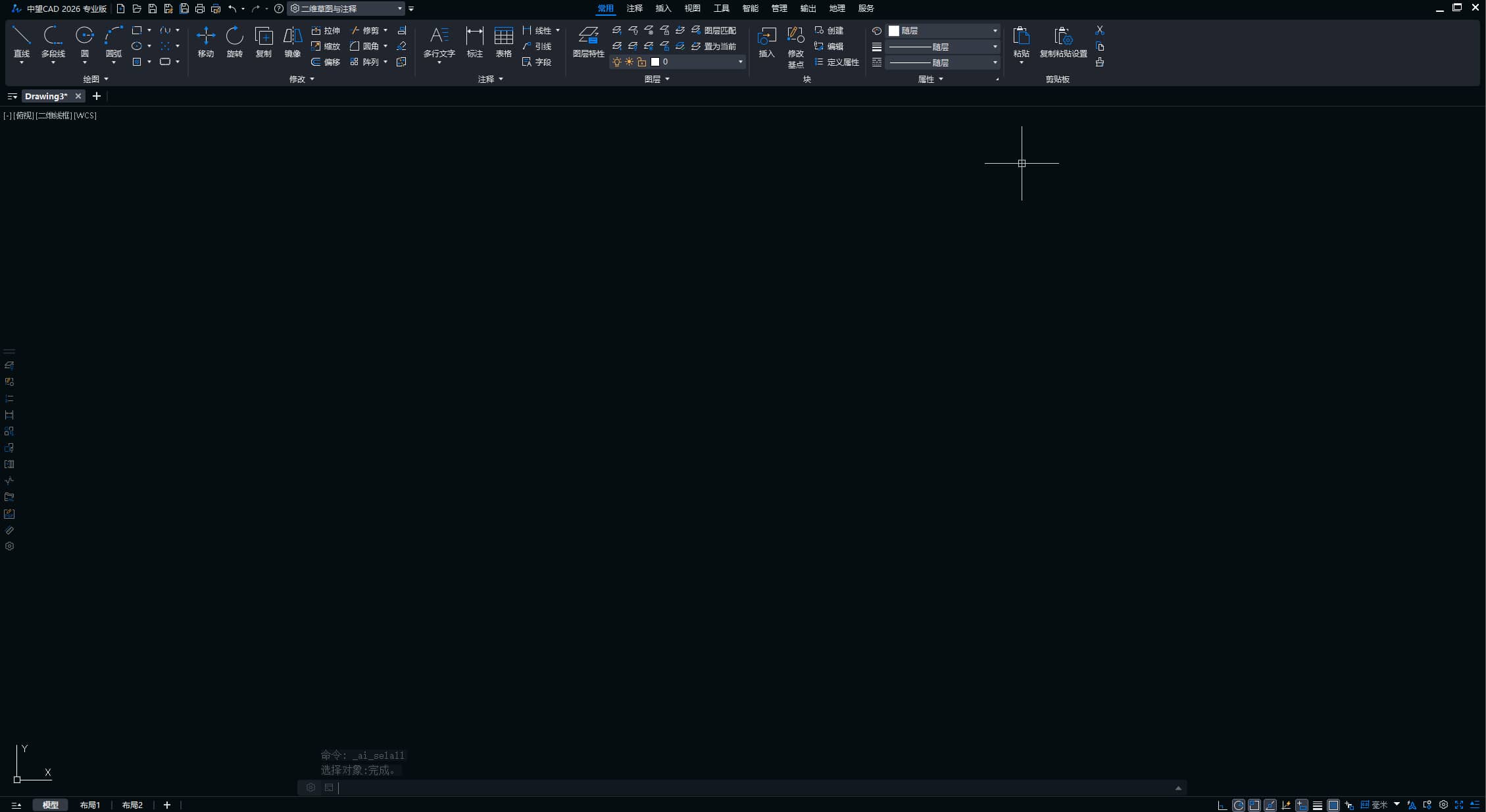This screenshot has width=1486, height=812.
Task: Select the 多段线 (Polyline) tool
Action: (53, 43)
